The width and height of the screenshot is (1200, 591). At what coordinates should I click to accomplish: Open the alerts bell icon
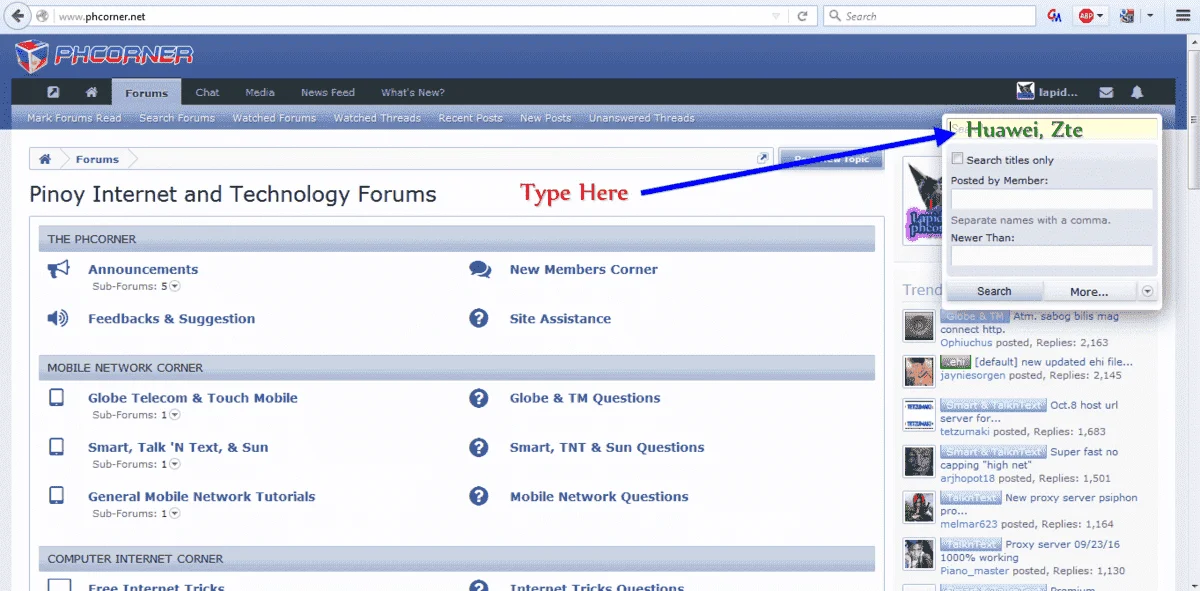pyautogui.click(x=1137, y=92)
